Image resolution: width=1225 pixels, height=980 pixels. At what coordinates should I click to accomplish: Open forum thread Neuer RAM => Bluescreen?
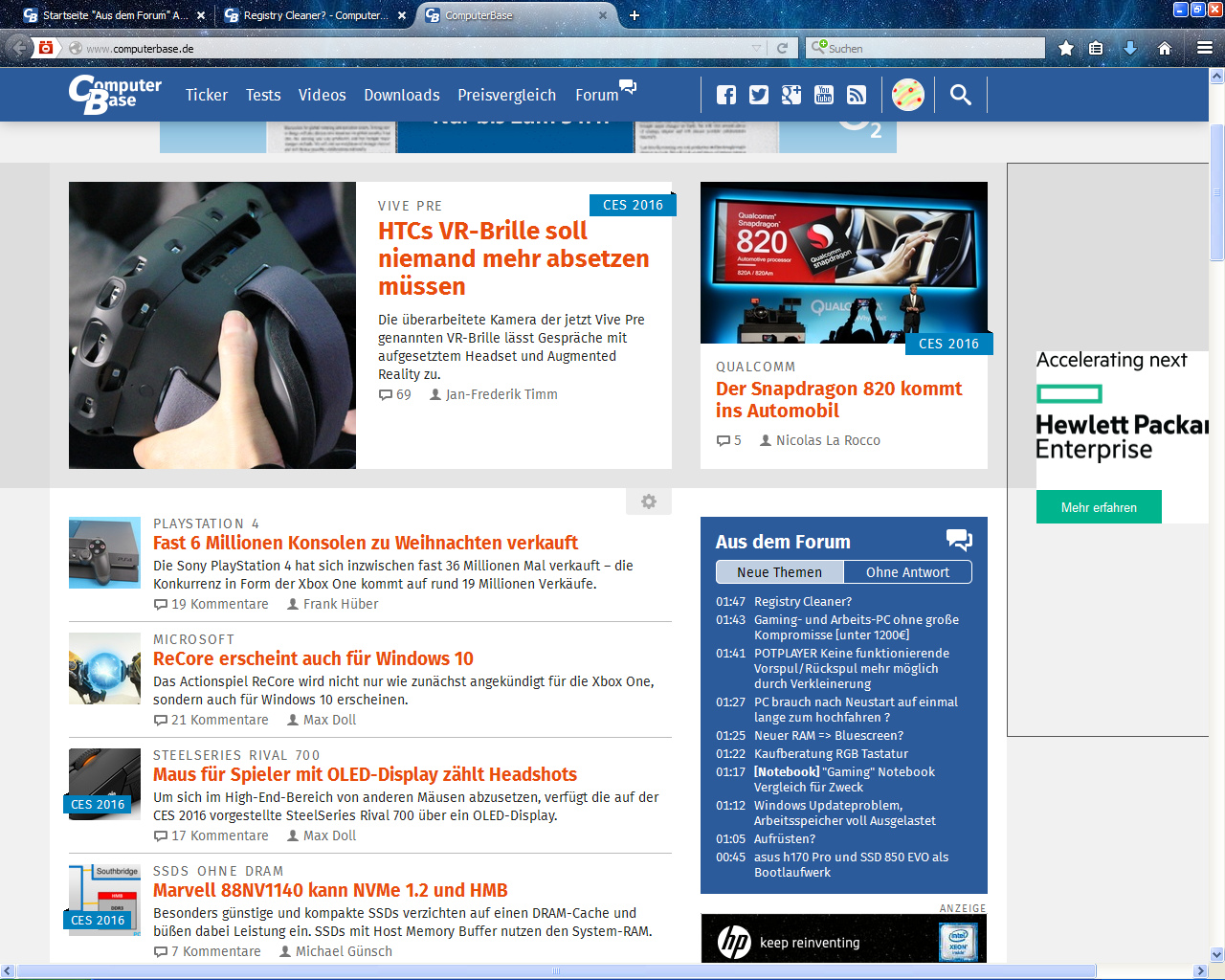pos(829,735)
